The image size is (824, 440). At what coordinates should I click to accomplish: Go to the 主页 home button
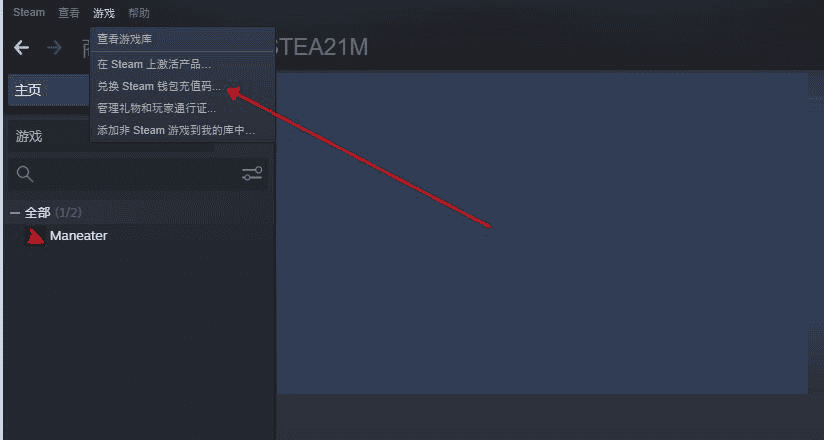coord(49,90)
